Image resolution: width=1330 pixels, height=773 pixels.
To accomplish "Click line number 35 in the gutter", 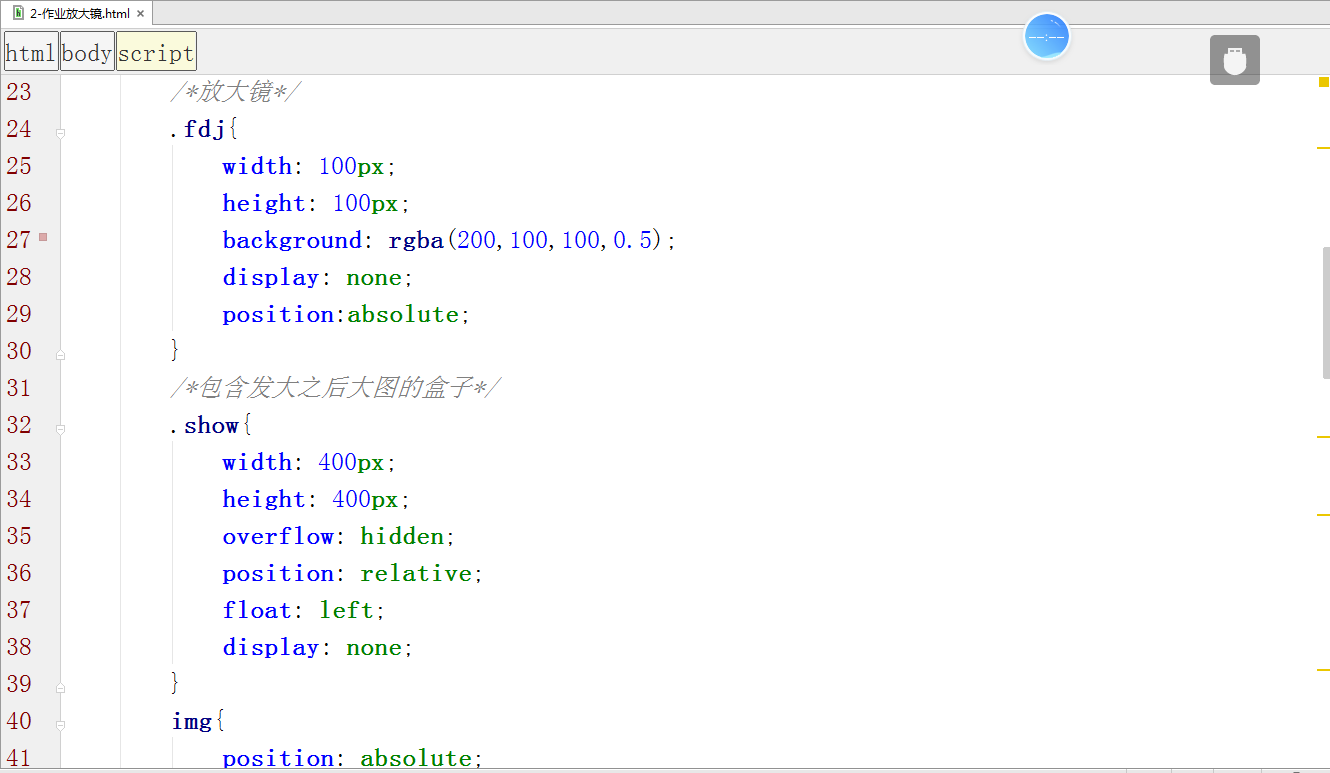I will pos(19,536).
